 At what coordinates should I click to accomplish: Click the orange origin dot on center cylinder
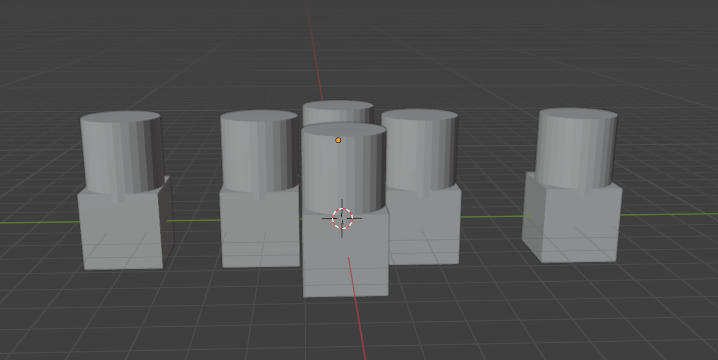click(x=338, y=140)
